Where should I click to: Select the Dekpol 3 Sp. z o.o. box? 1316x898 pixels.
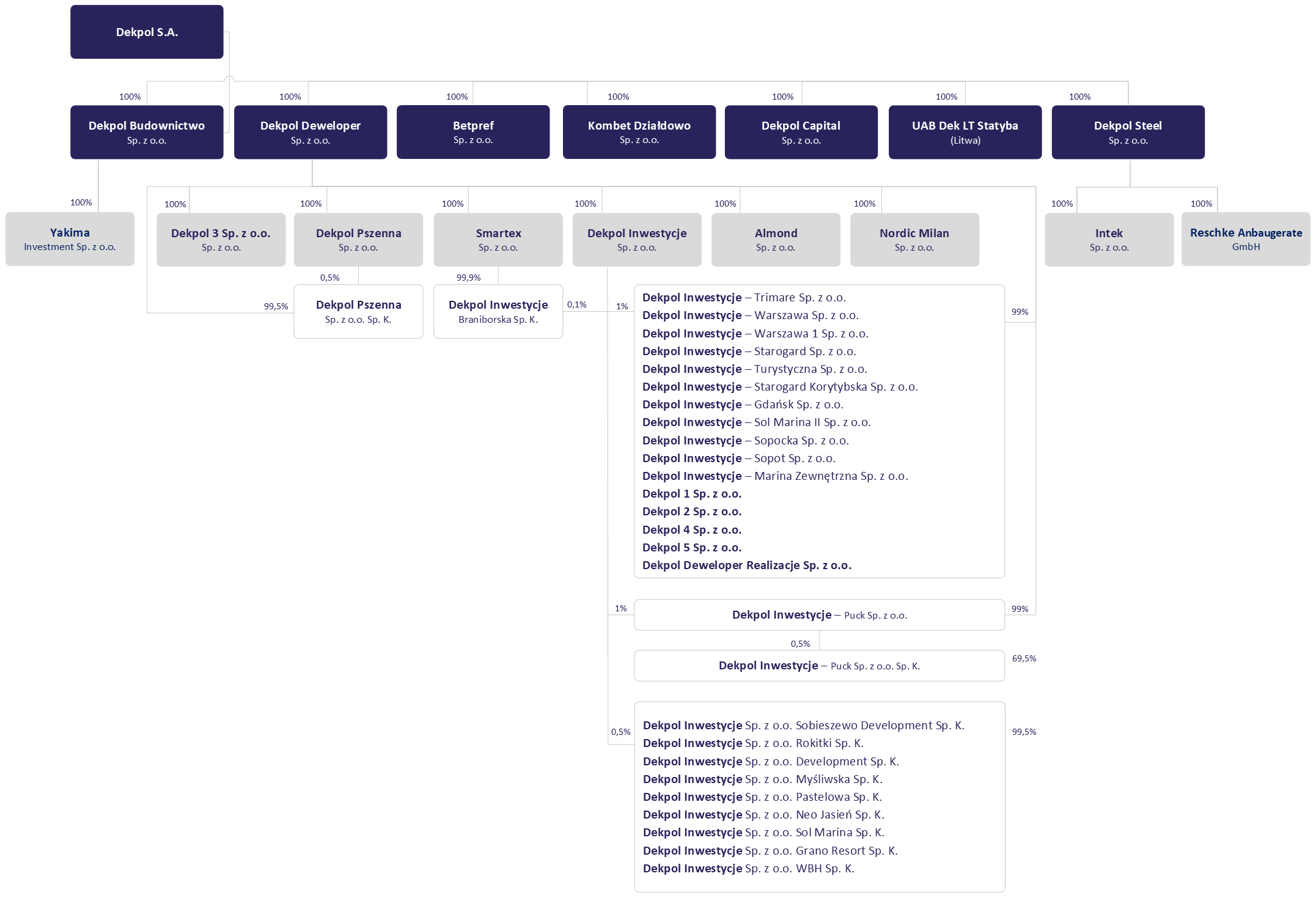tap(221, 240)
